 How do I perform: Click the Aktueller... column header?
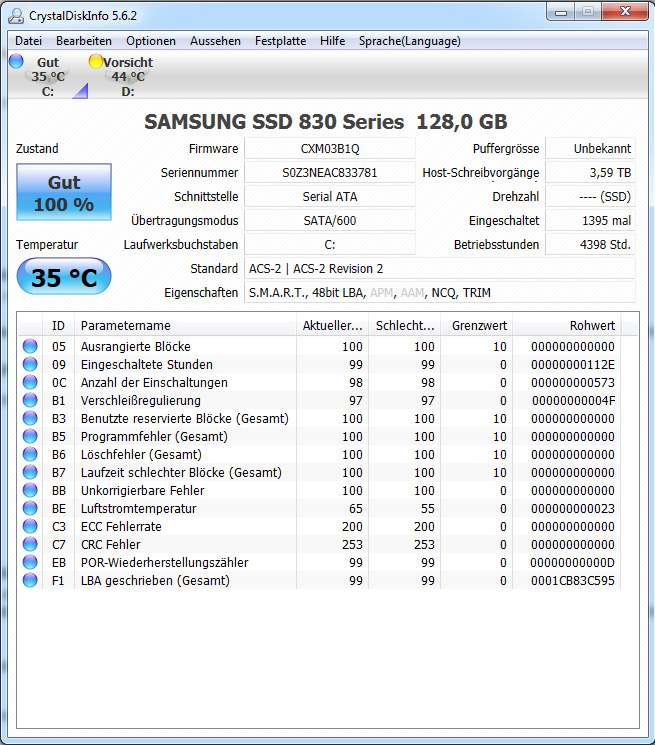(x=332, y=326)
